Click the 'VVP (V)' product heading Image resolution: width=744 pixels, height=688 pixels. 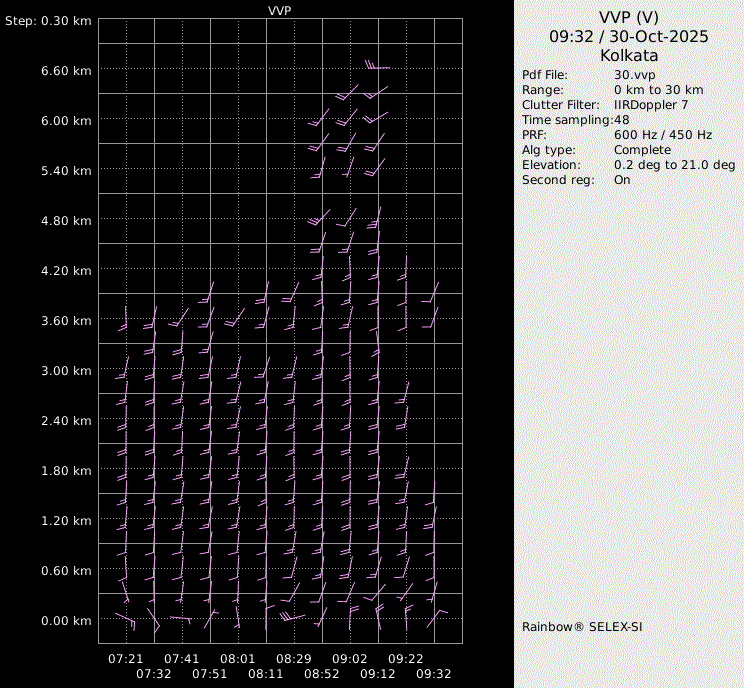pyautogui.click(x=628, y=17)
